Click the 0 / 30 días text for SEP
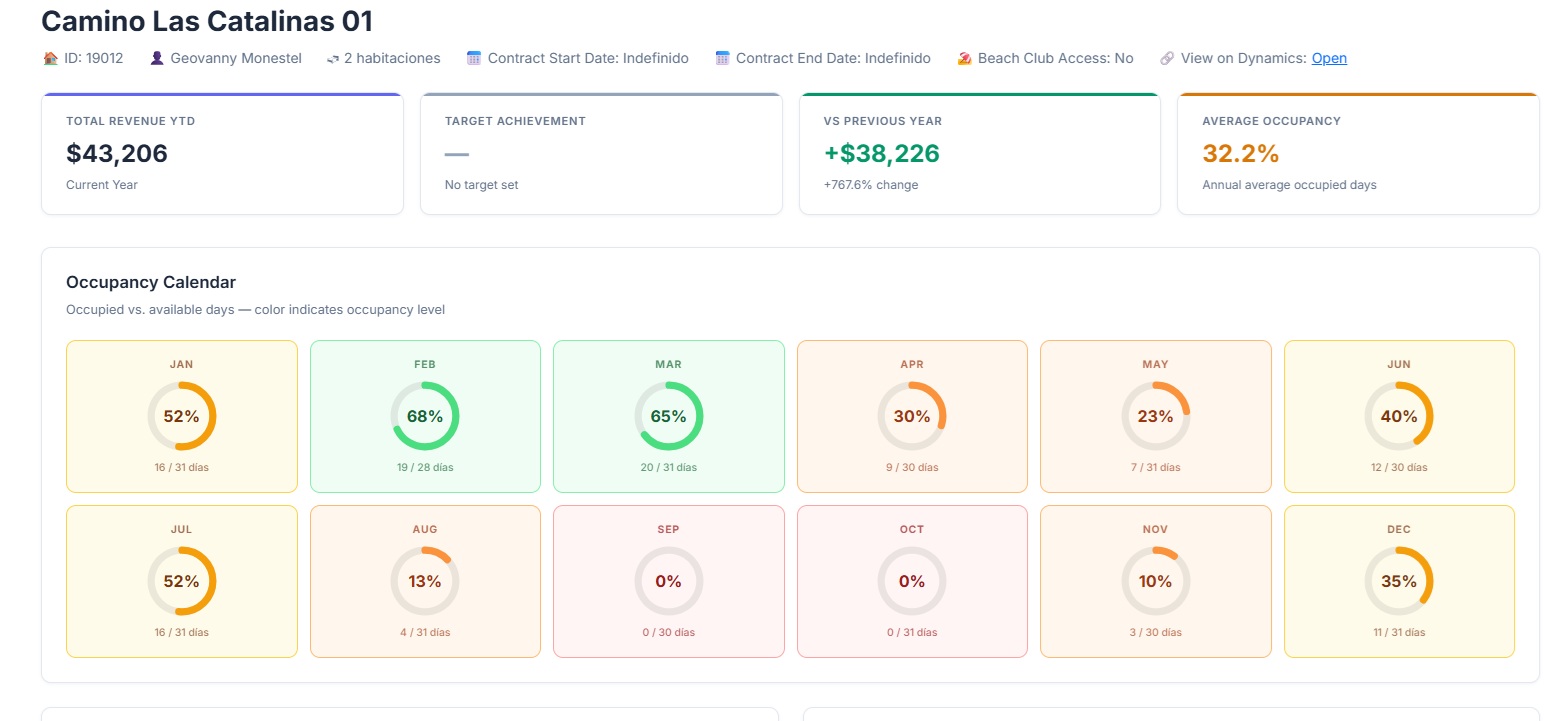1553x721 pixels. pyautogui.click(x=669, y=632)
